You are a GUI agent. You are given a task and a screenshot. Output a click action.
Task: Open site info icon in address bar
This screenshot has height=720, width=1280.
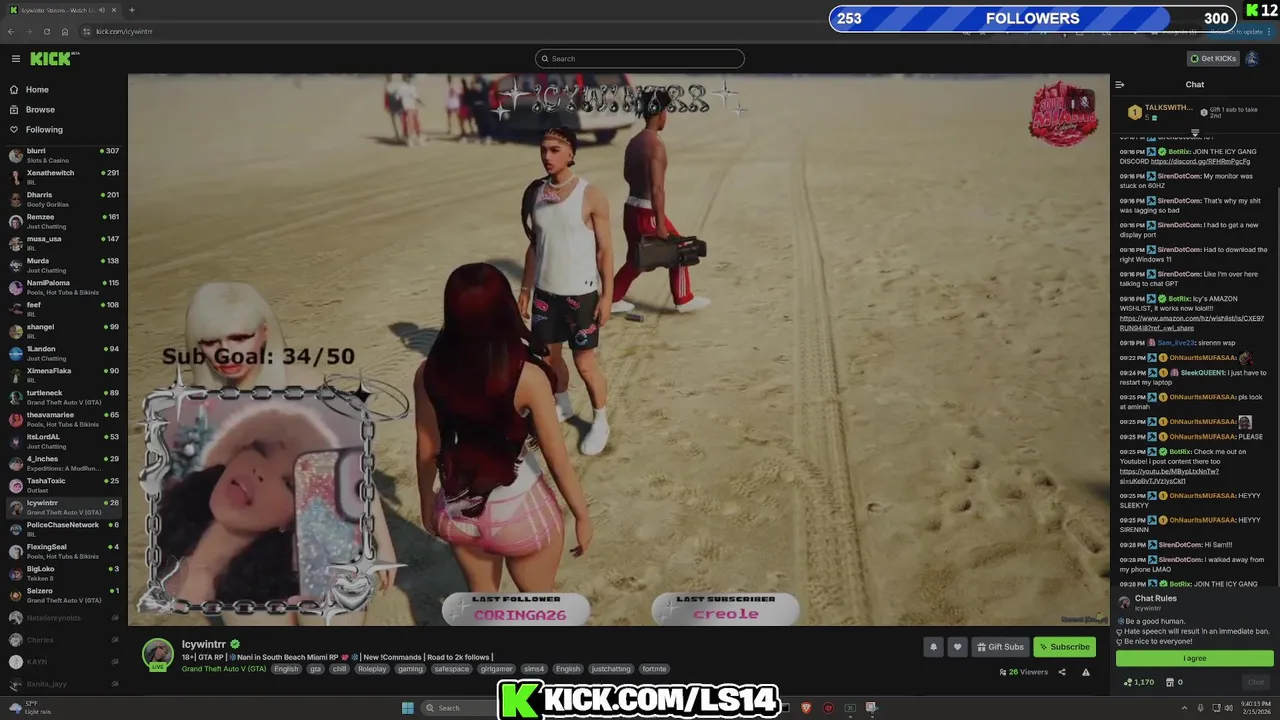87,31
